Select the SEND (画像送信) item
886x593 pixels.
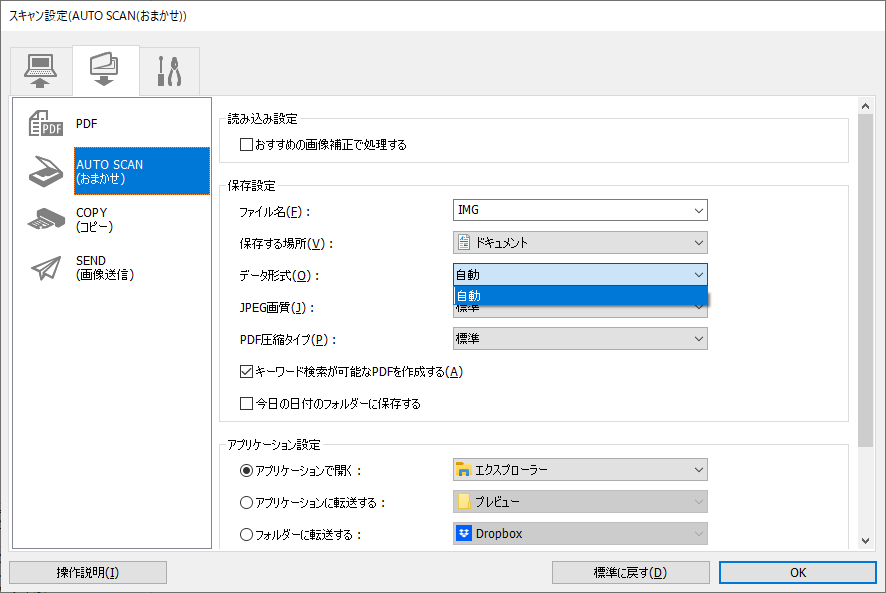click(x=105, y=267)
